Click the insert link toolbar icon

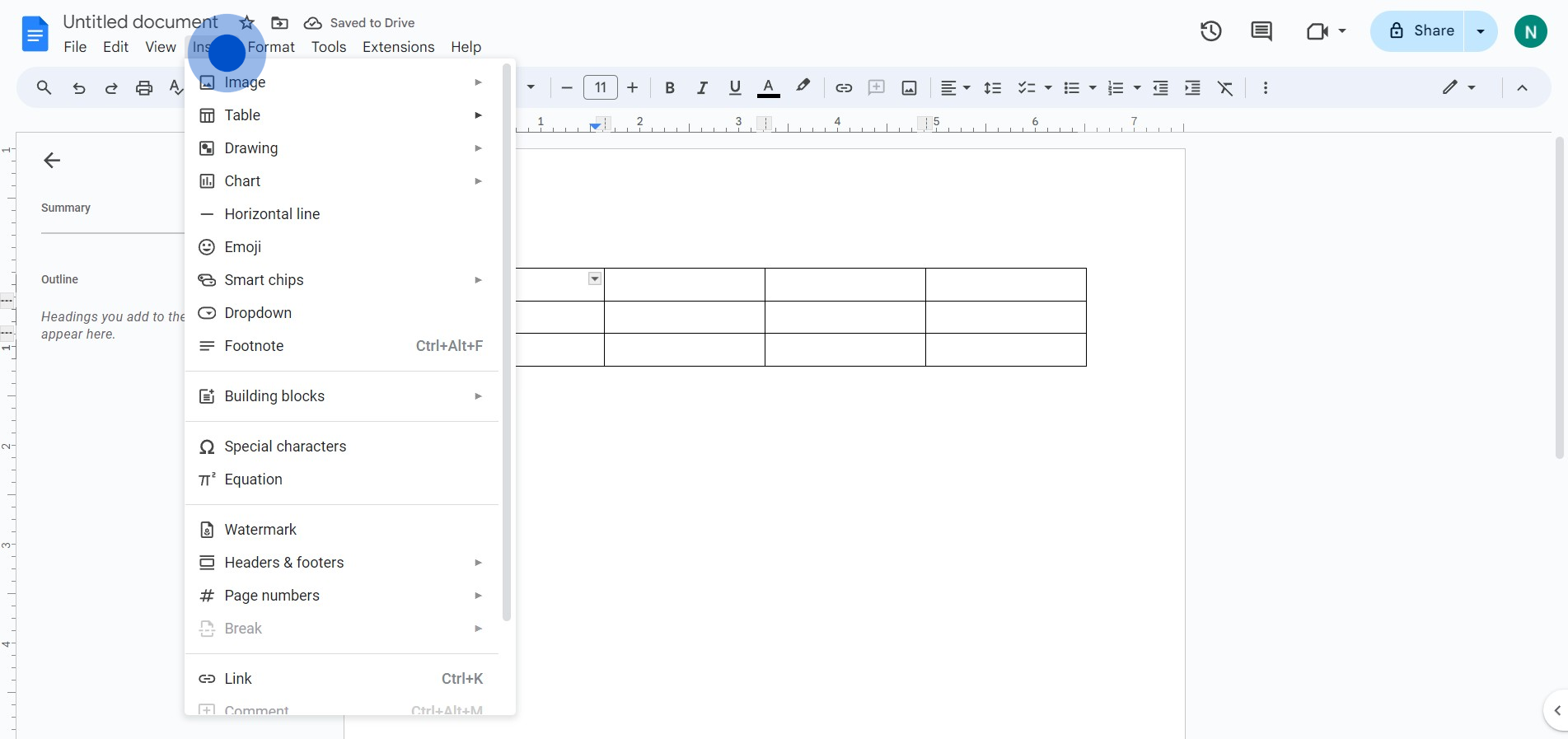point(843,88)
